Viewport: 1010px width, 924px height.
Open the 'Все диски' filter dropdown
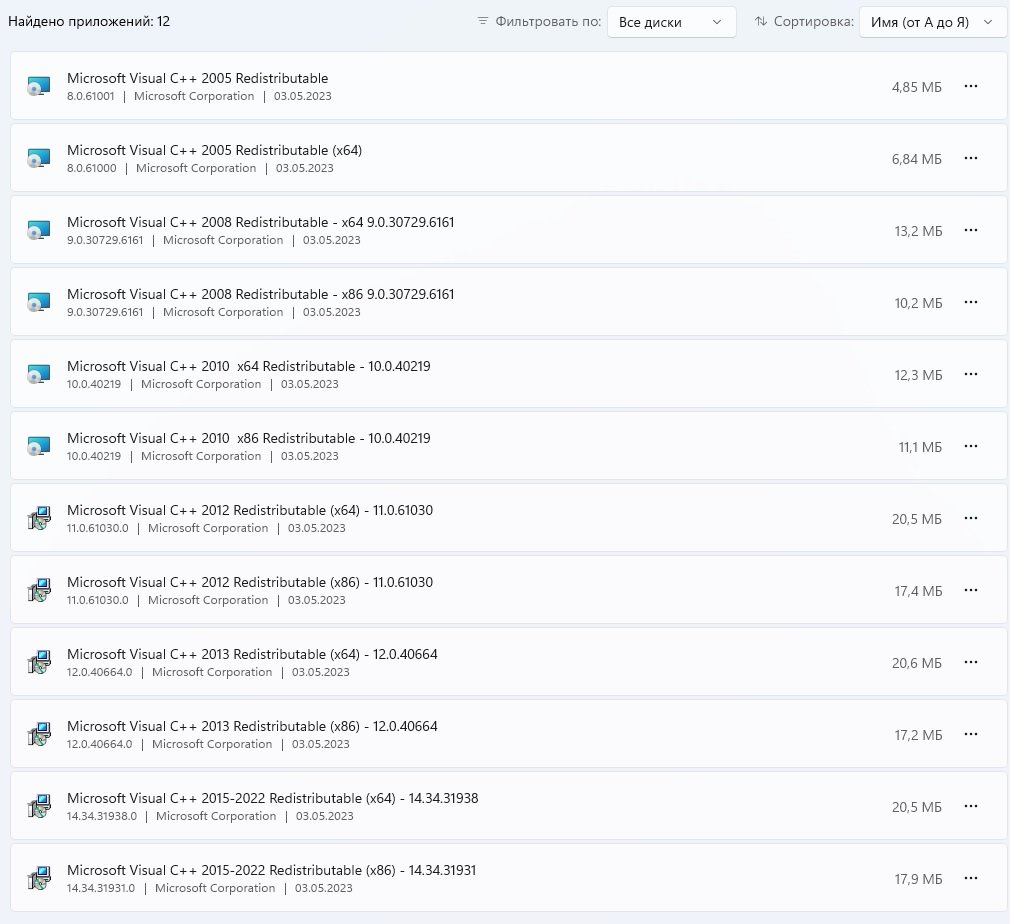(x=671, y=22)
